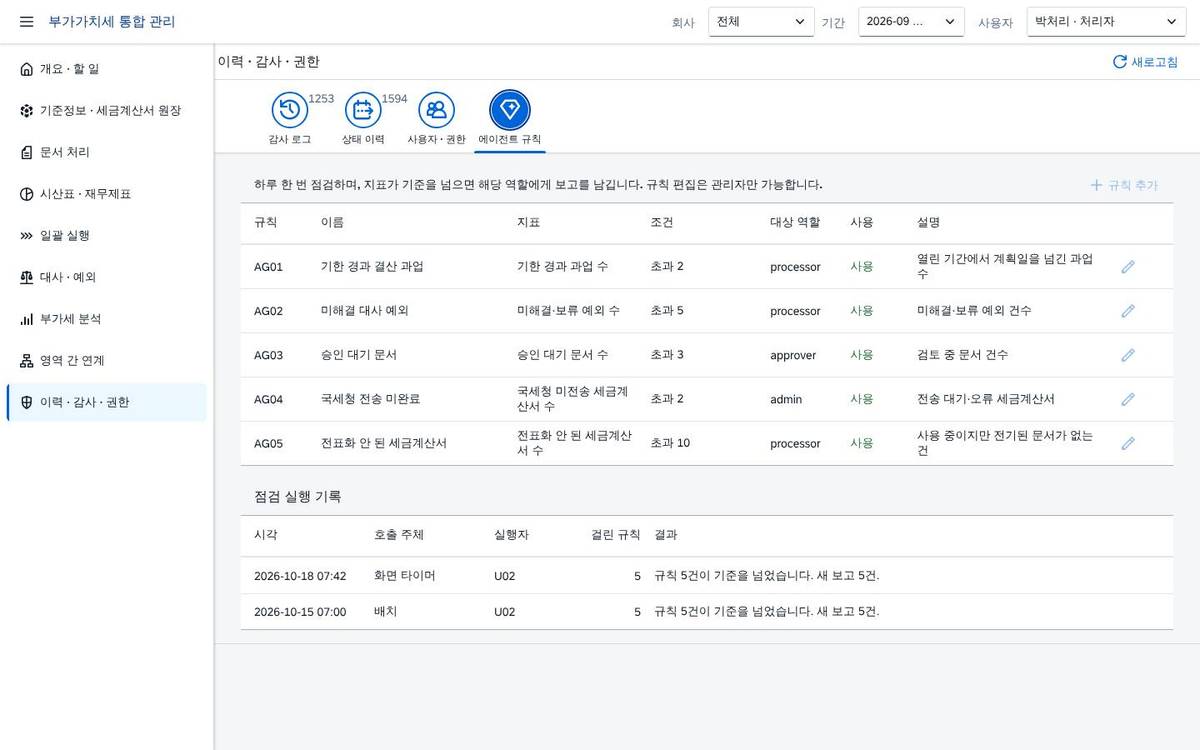Click the 새로고침 refresh button
This screenshot has height=750, width=1200.
(1145, 62)
